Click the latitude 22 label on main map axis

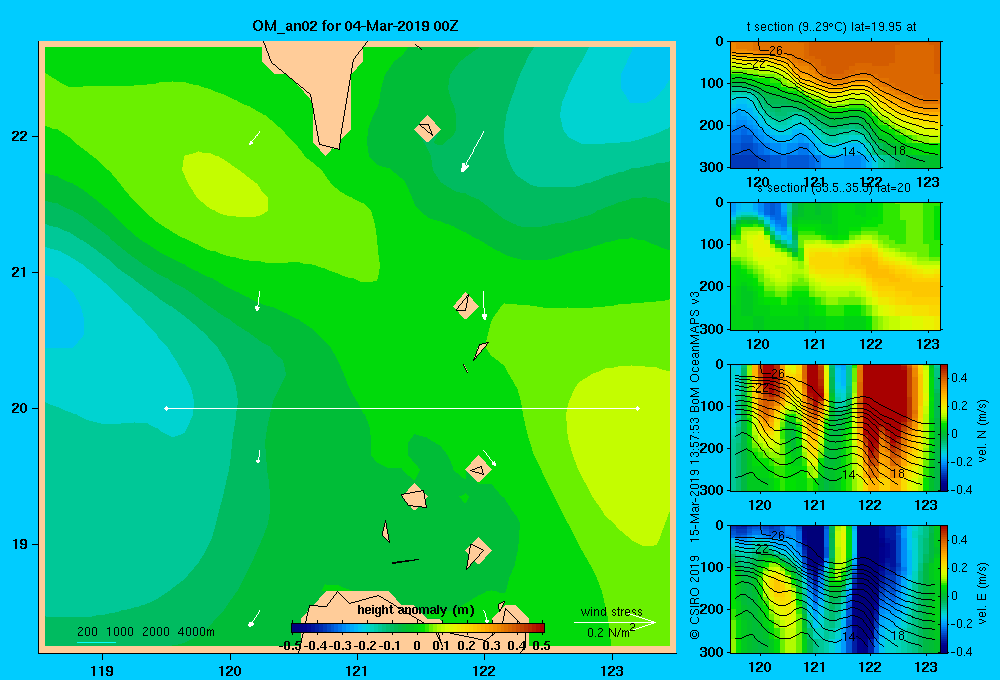(x=20, y=136)
